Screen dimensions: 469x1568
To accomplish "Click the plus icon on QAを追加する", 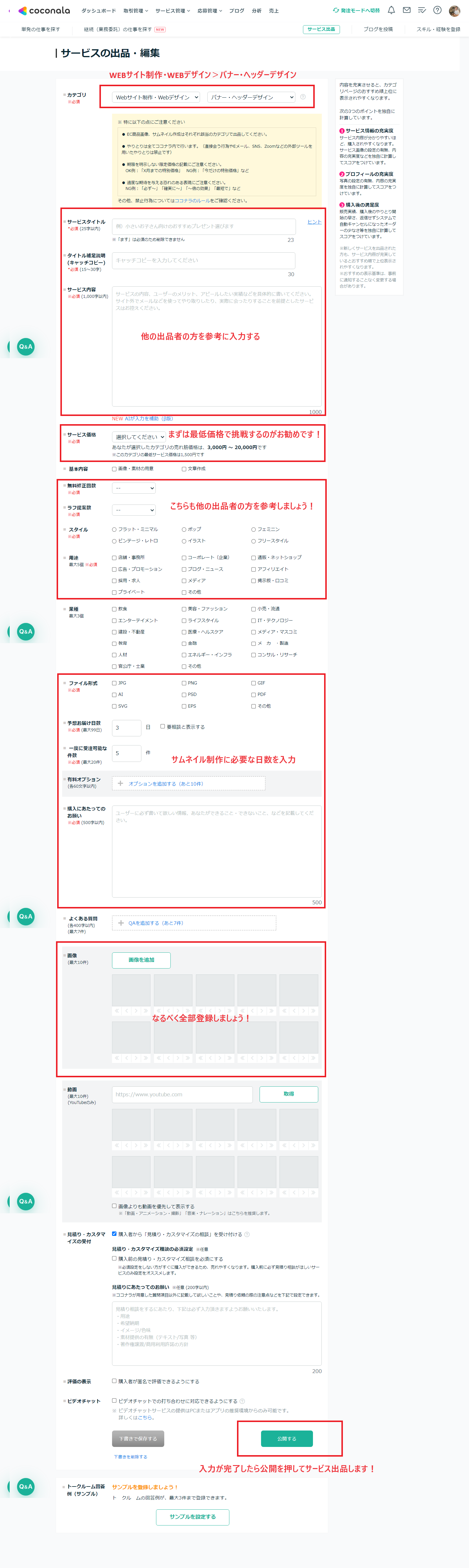I will (x=121, y=923).
